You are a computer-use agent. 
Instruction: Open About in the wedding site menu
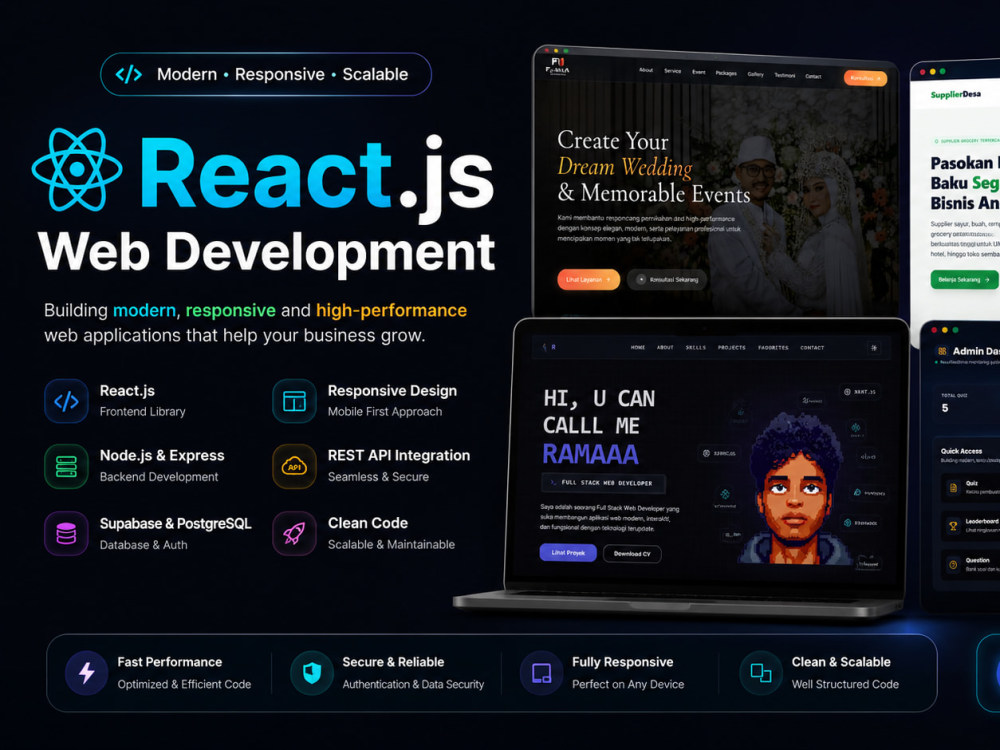coord(646,70)
